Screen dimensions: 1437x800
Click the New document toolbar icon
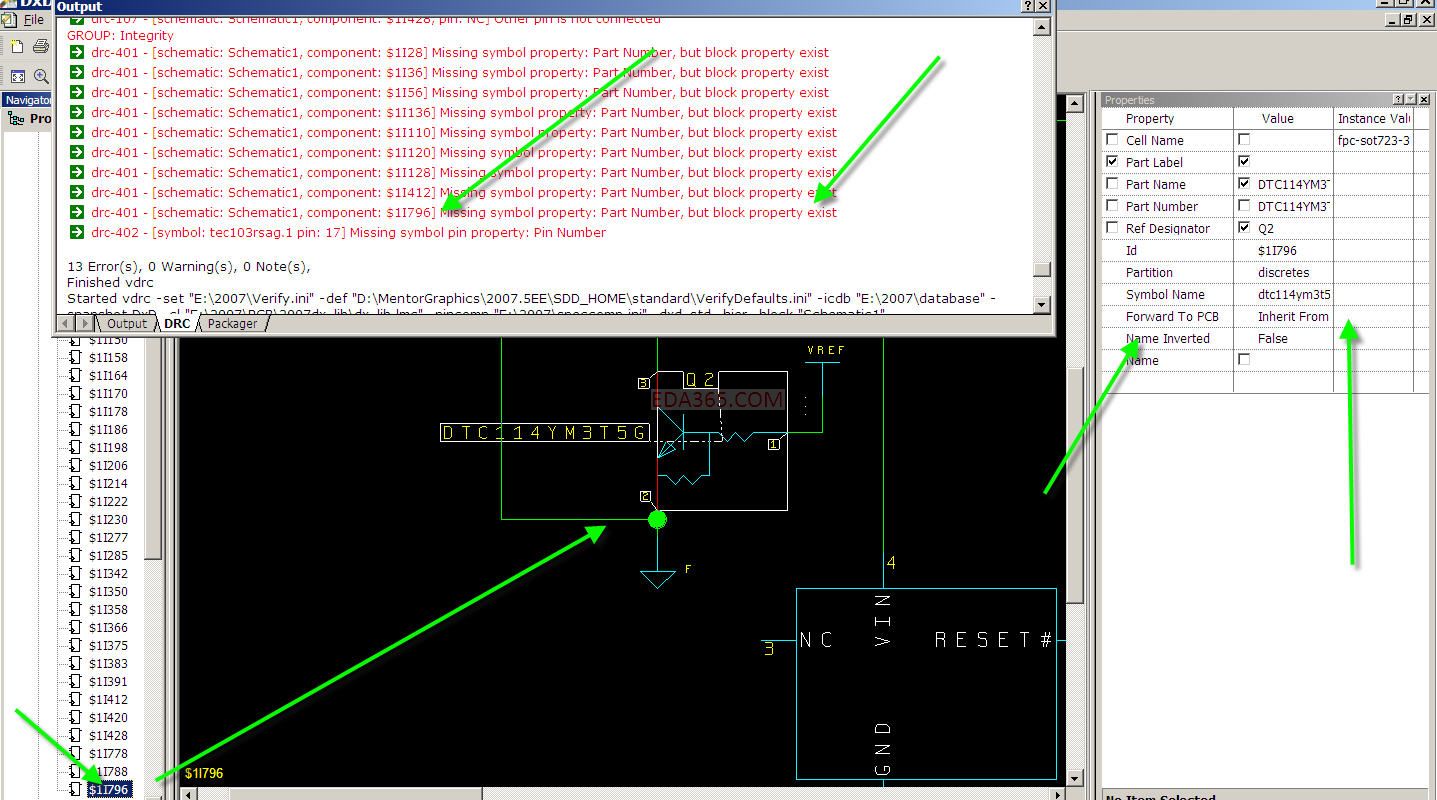click(17, 46)
